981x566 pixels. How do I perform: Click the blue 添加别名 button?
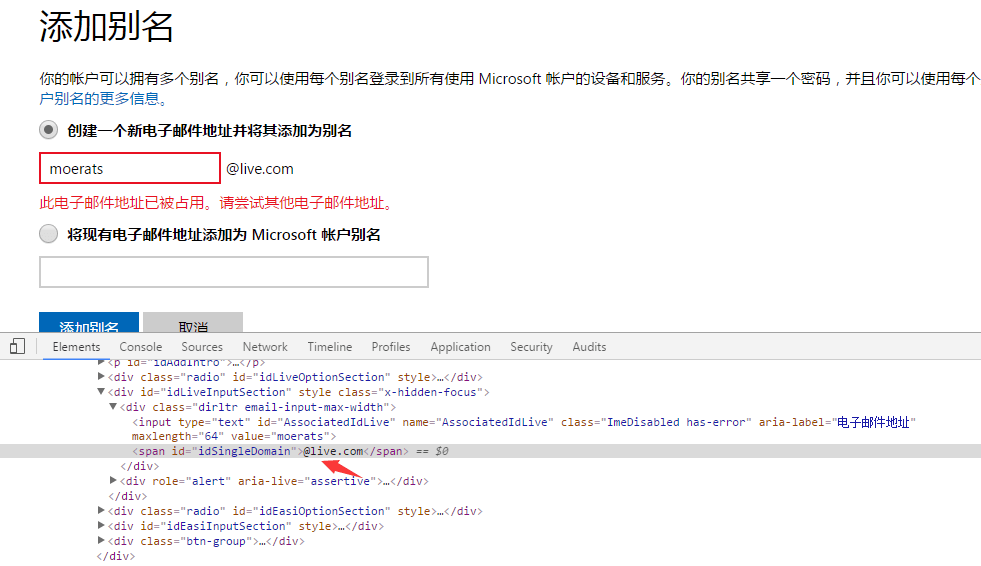(89, 323)
